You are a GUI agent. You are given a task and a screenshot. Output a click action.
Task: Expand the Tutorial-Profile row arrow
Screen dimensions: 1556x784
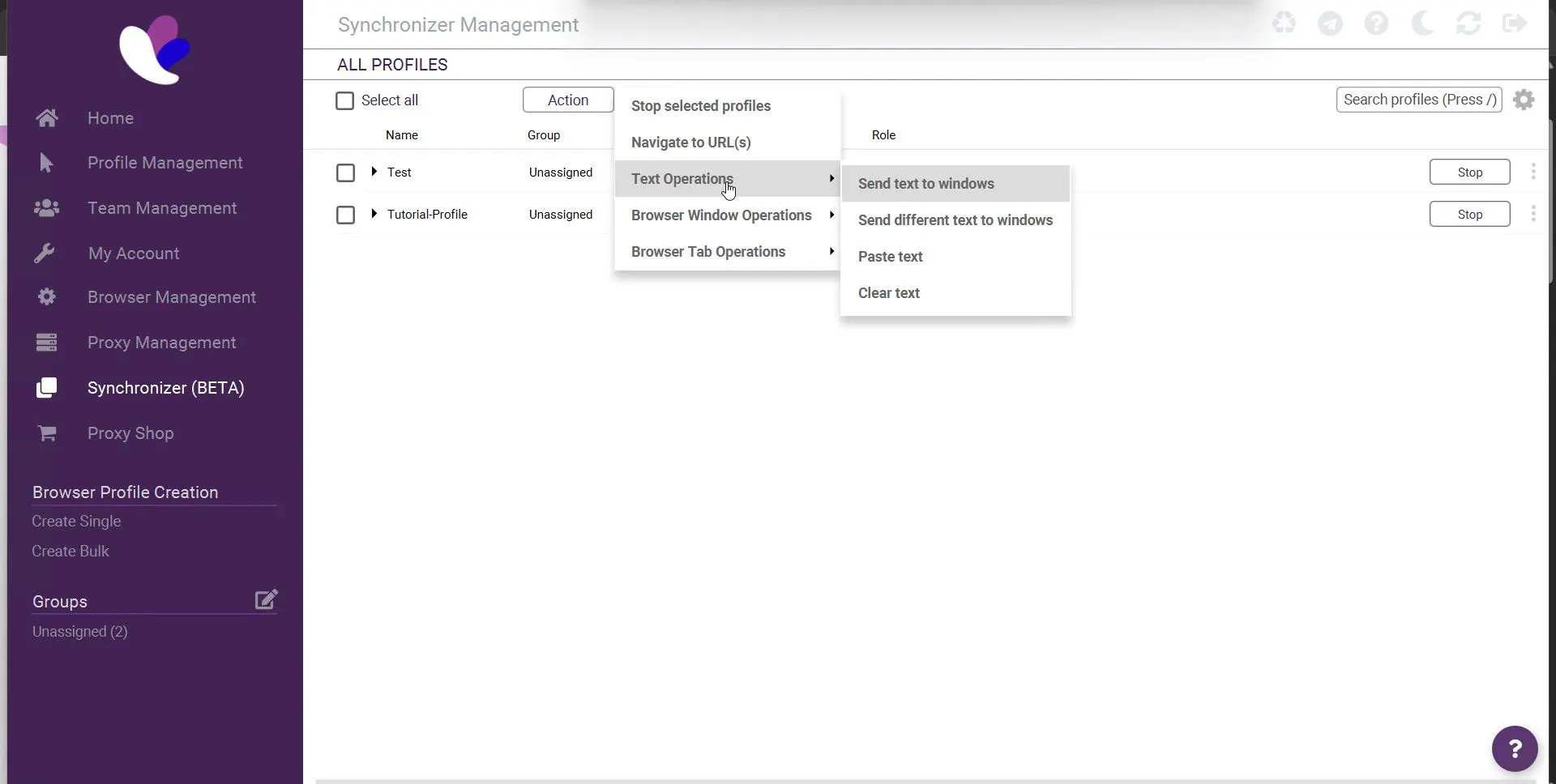coord(374,214)
